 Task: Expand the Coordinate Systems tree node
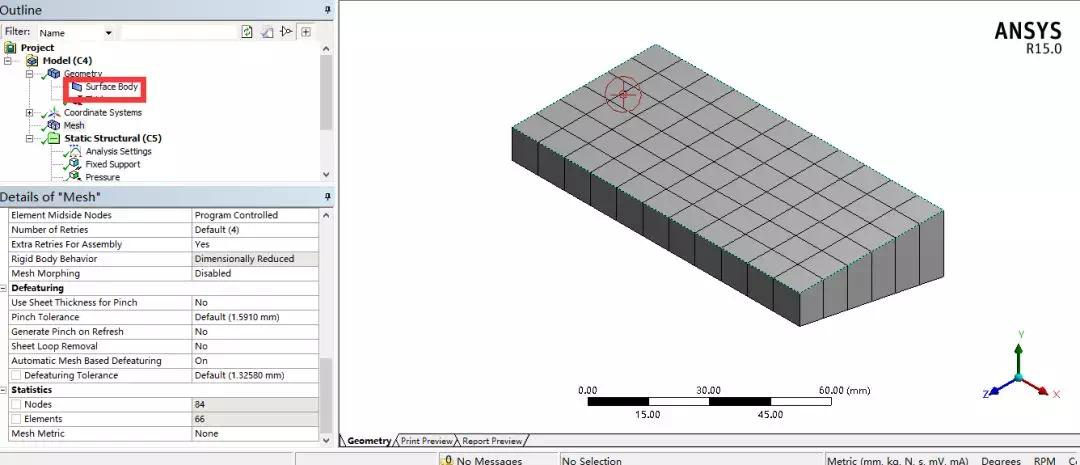point(28,112)
